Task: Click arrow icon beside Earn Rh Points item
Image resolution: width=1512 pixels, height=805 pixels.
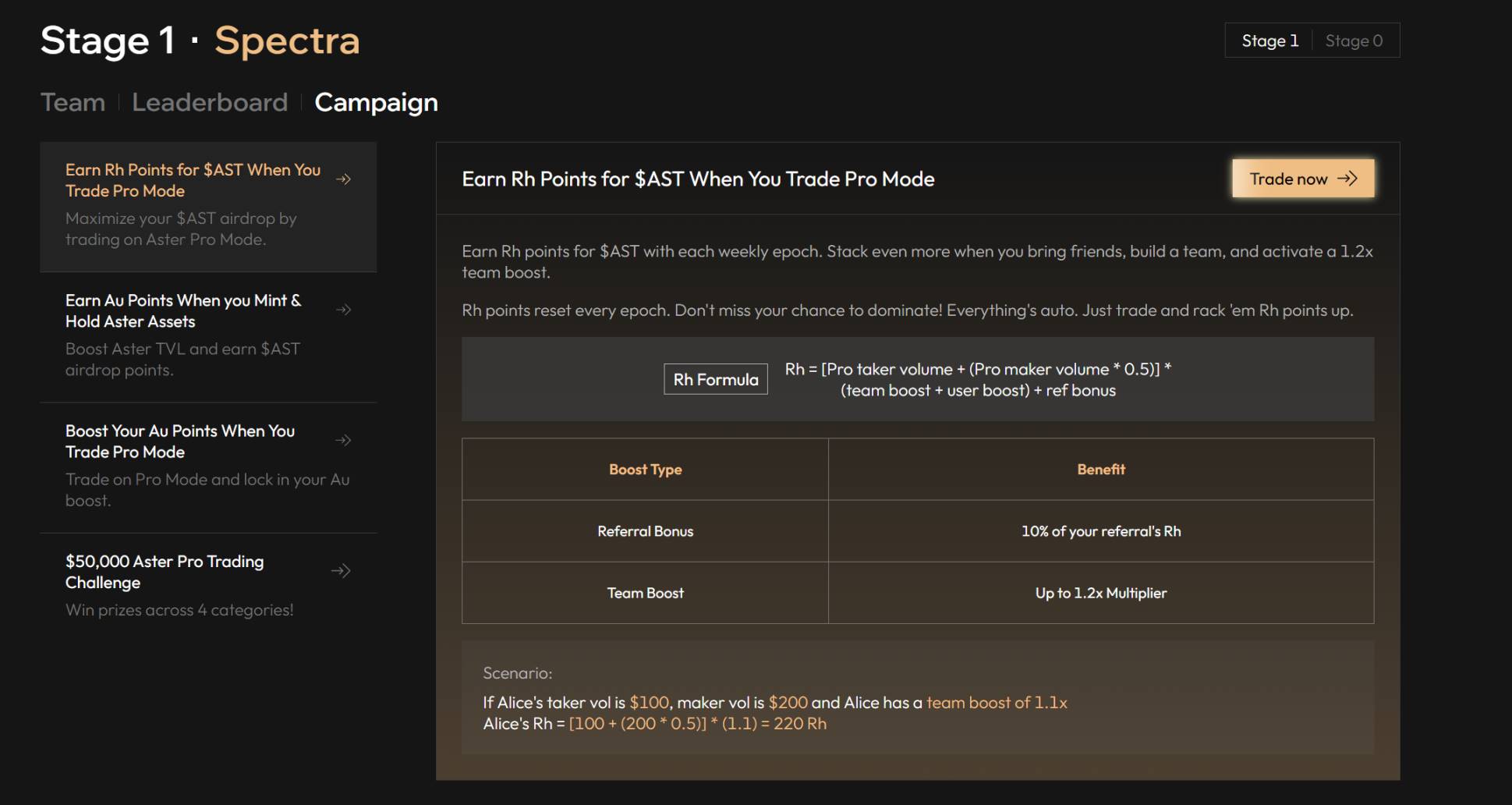Action: point(343,179)
